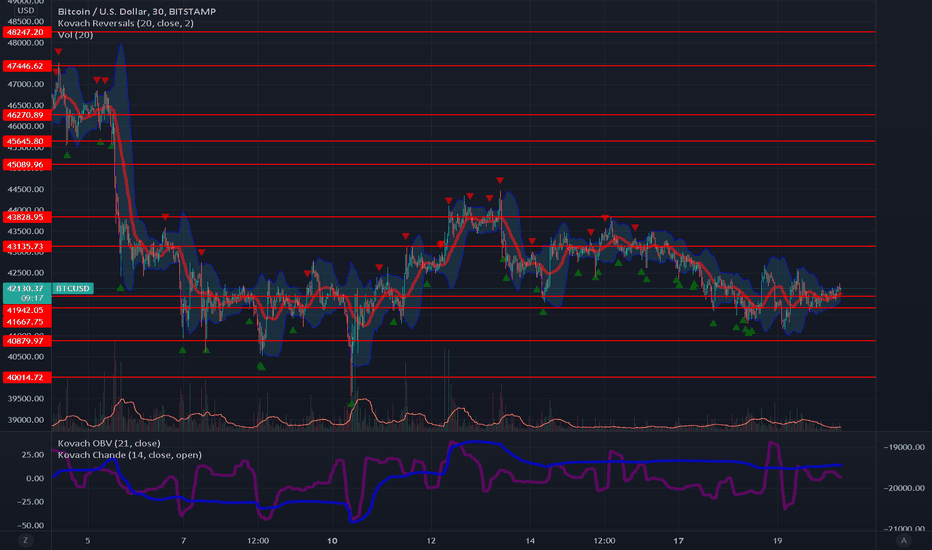The width and height of the screenshot is (932, 550).
Task: Click the 19 date label on time axis
Action: click(x=777, y=540)
